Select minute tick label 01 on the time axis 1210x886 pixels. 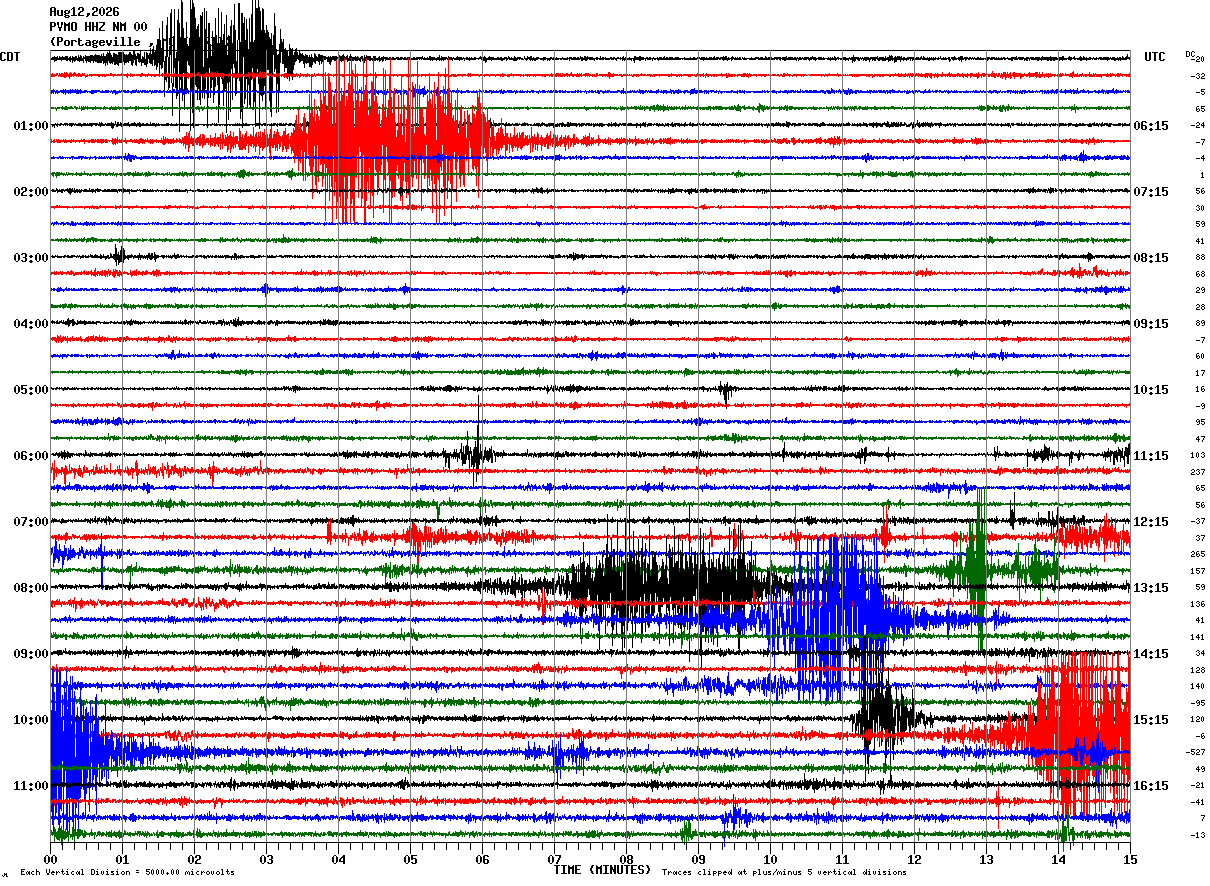(122, 859)
